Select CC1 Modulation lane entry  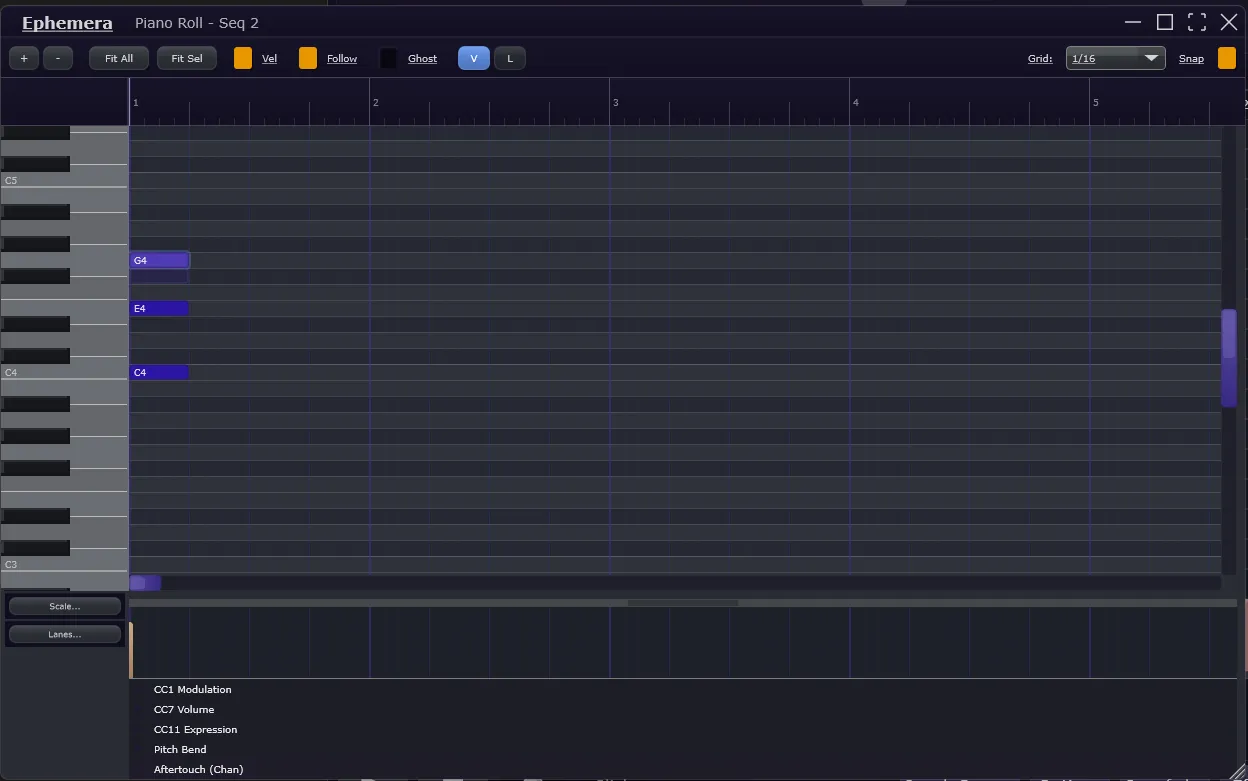tap(192, 689)
